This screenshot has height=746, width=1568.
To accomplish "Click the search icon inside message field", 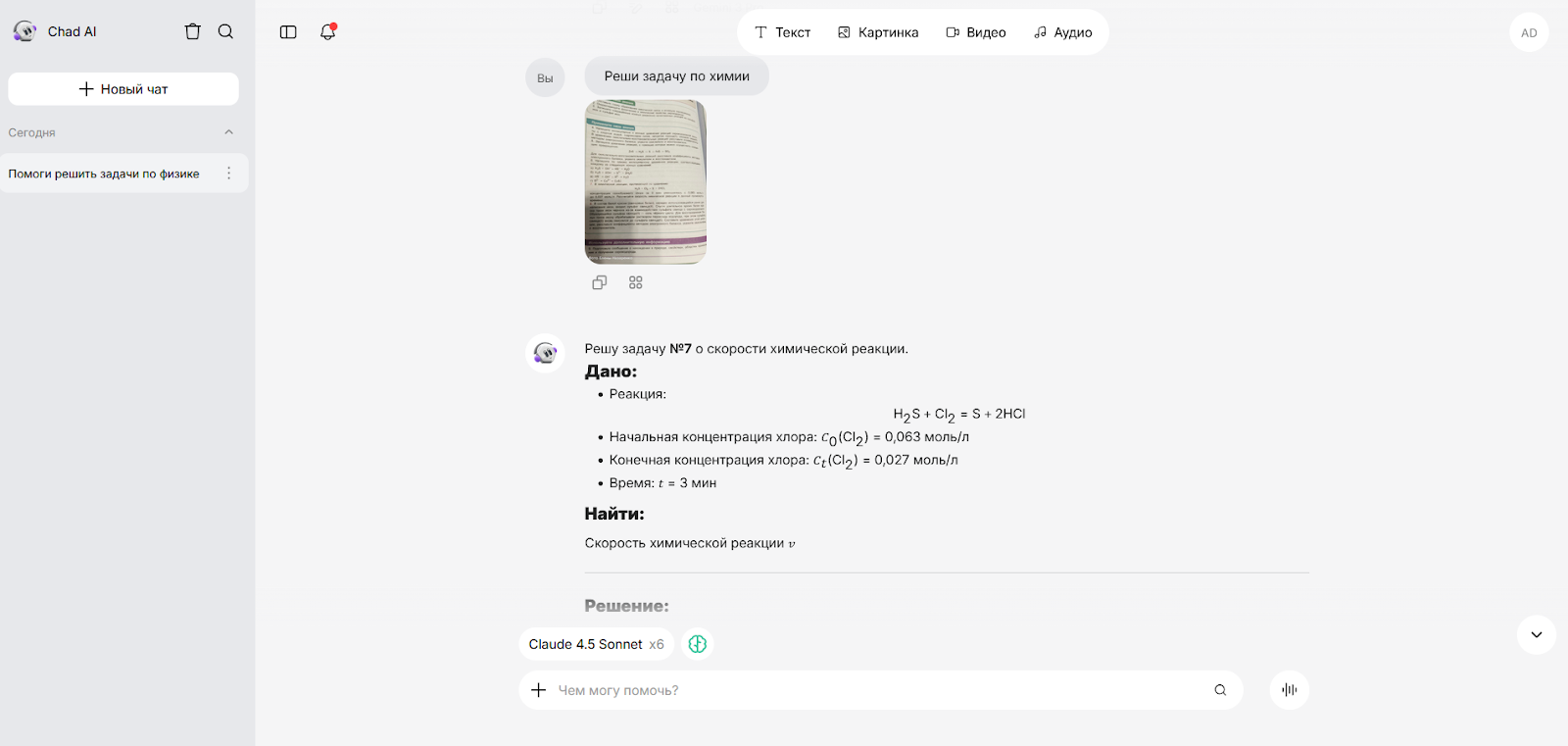I will point(1220,690).
